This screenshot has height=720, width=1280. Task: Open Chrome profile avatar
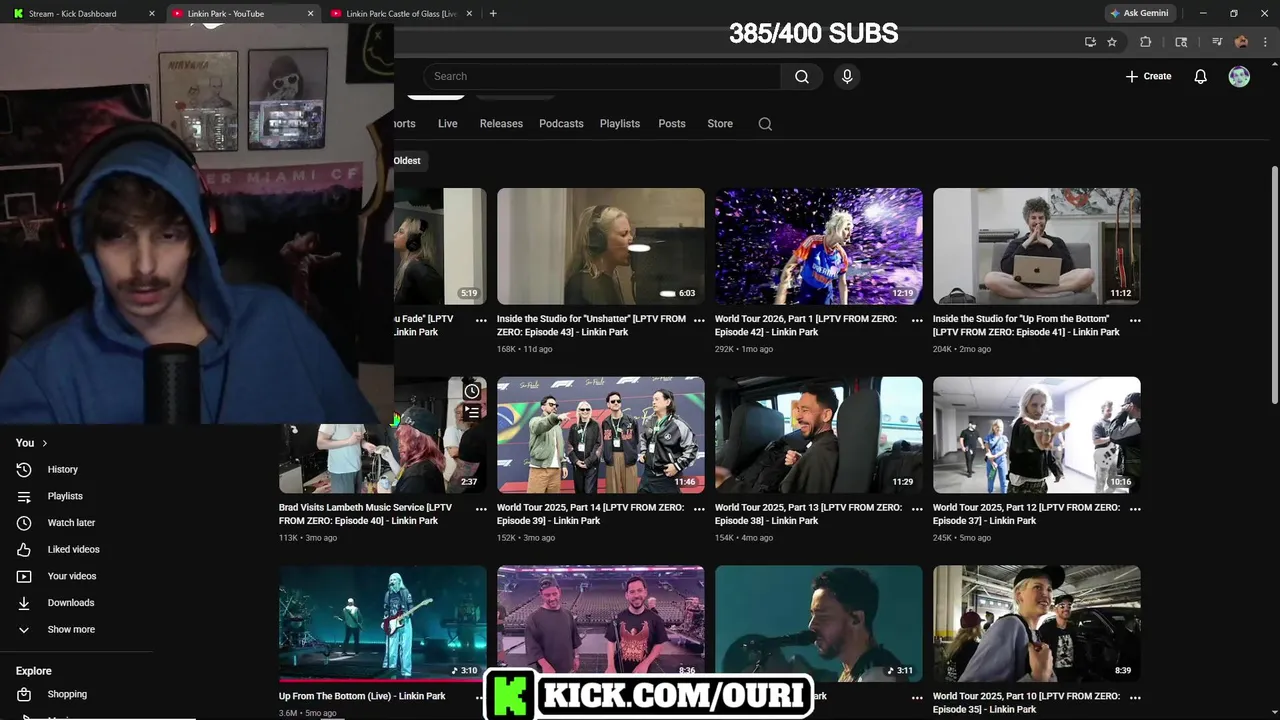pos(1241,42)
